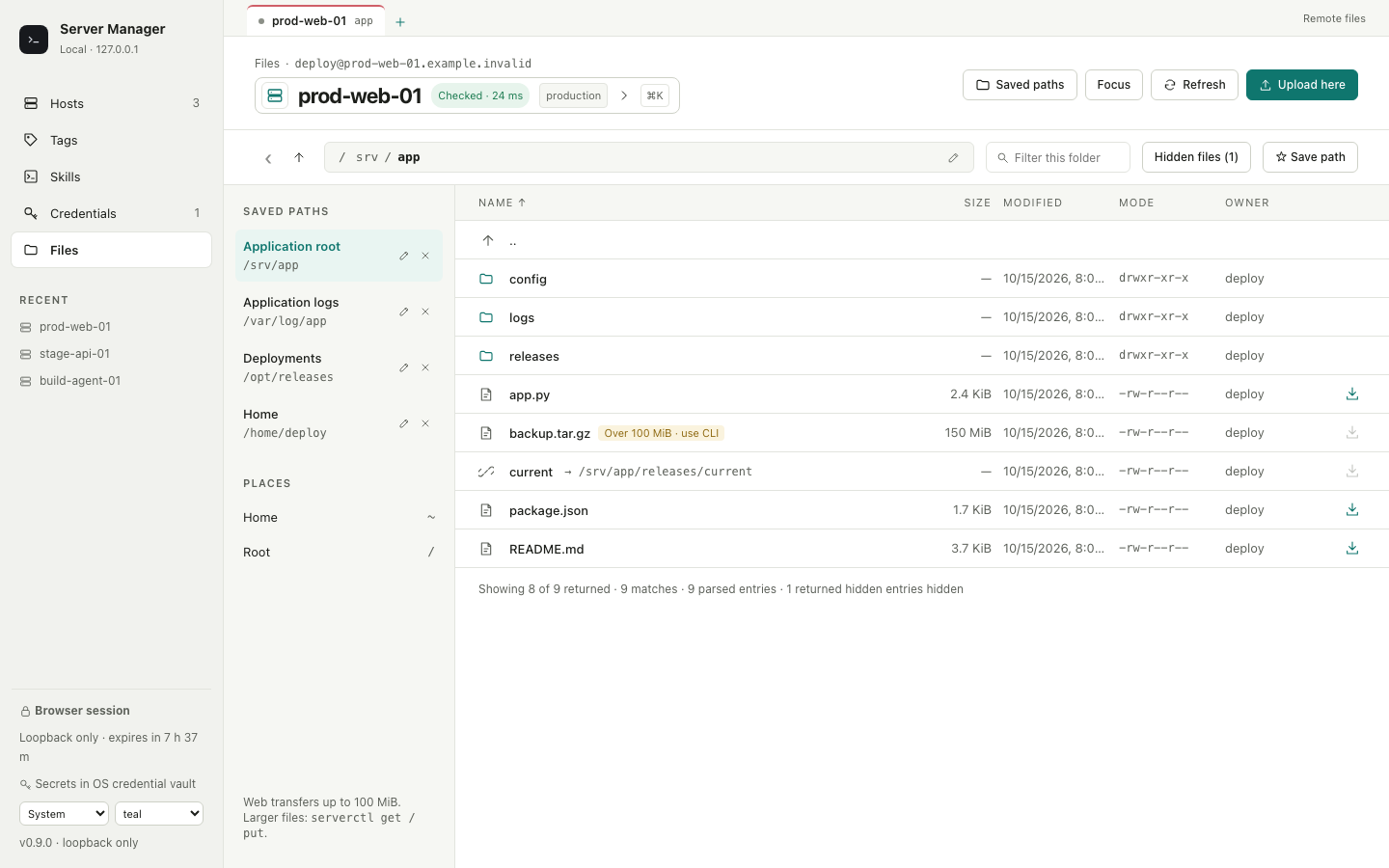The image size is (1389, 868).
Task: Select the prod-web-01 app tab
Action: coord(315,21)
